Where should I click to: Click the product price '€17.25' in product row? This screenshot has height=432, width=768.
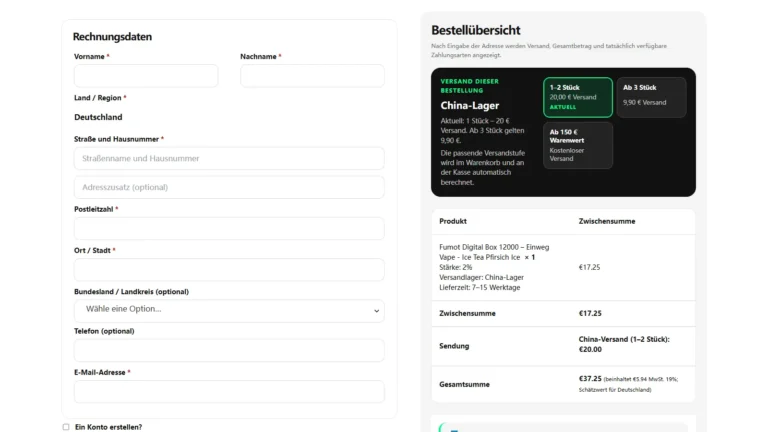coord(589,267)
